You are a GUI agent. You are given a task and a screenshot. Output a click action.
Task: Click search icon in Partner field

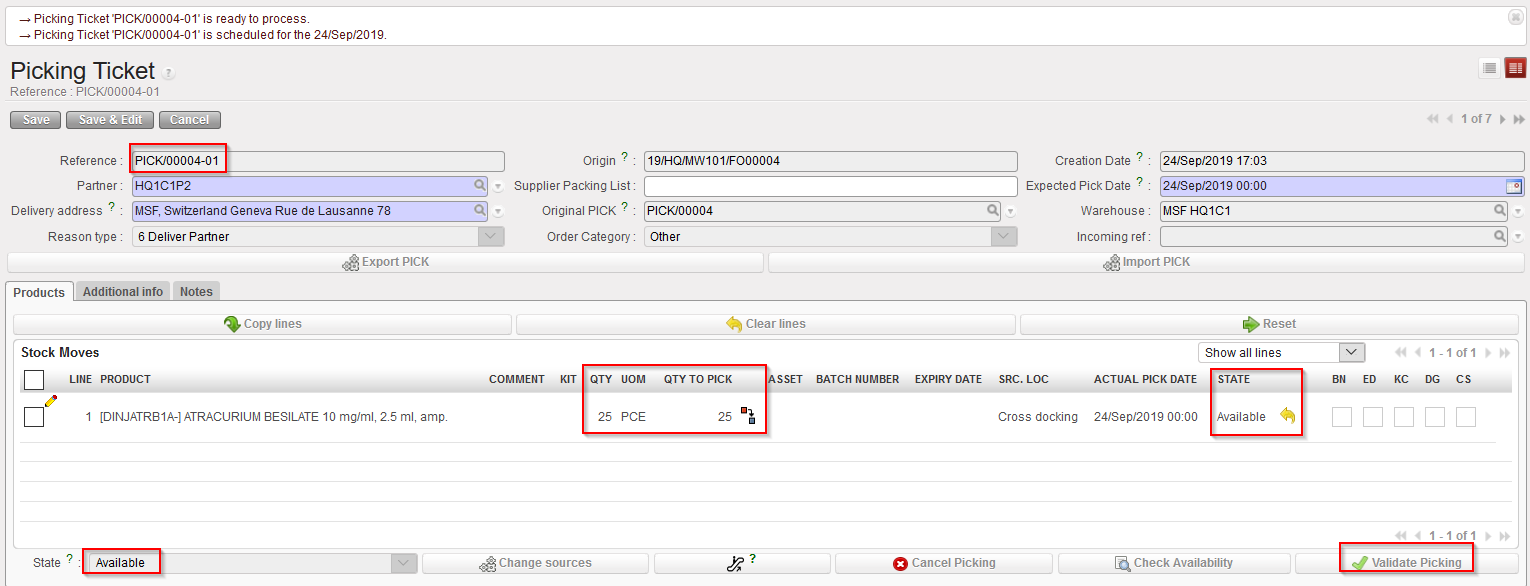coord(480,186)
